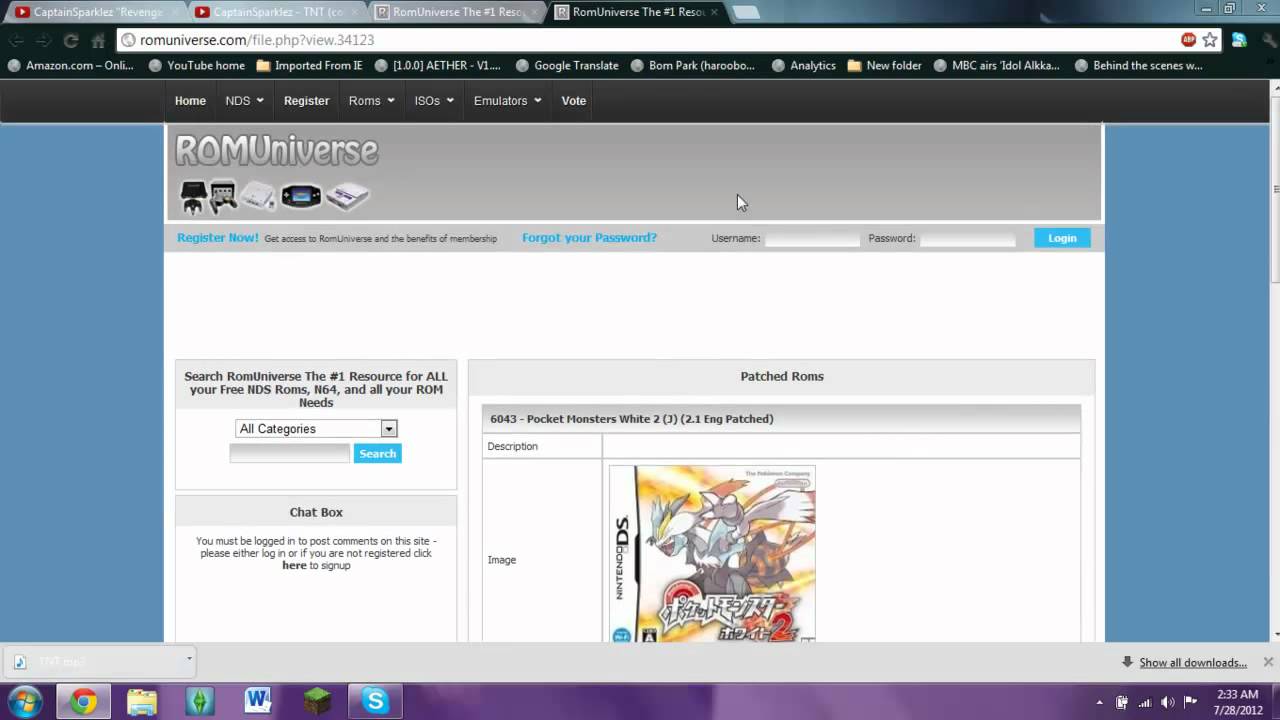Close the downloads bar
Viewport: 1280px width, 720px height.
pos(1268,662)
